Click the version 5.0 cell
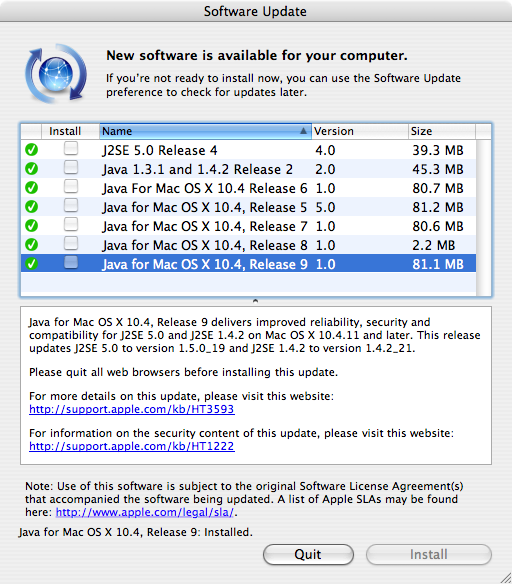Viewport: 512px width, 584px height. click(x=325, y=207)
